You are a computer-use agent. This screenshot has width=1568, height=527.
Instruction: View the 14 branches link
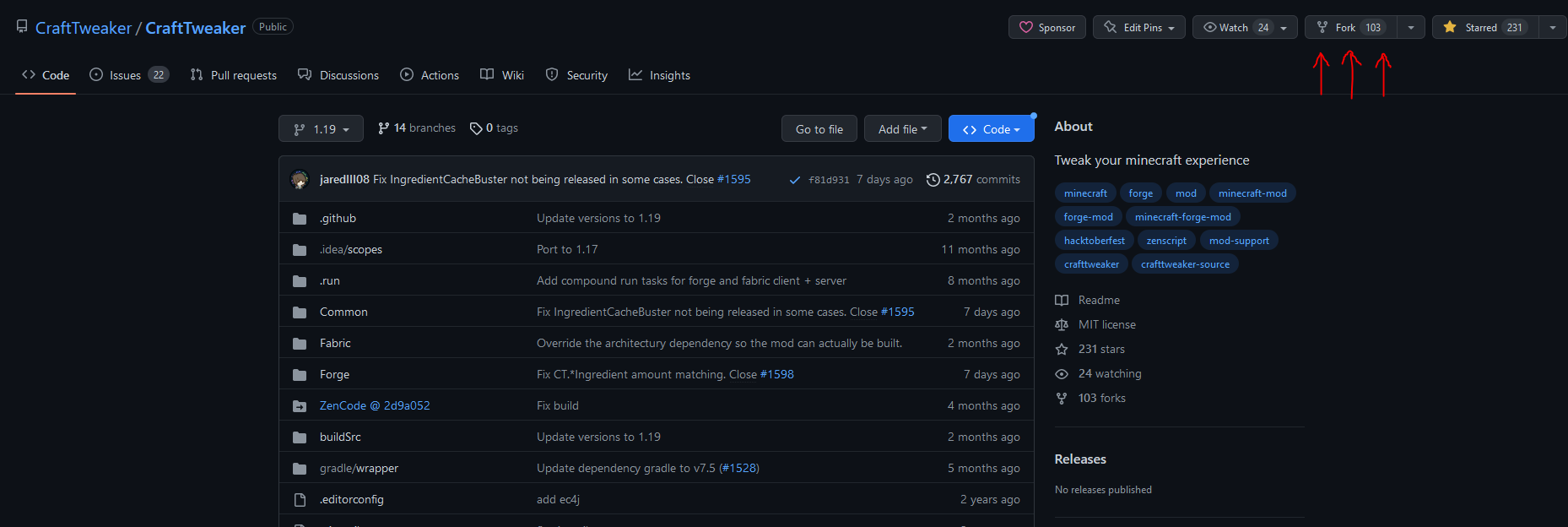pyautogui.click(x=417, y=128)
